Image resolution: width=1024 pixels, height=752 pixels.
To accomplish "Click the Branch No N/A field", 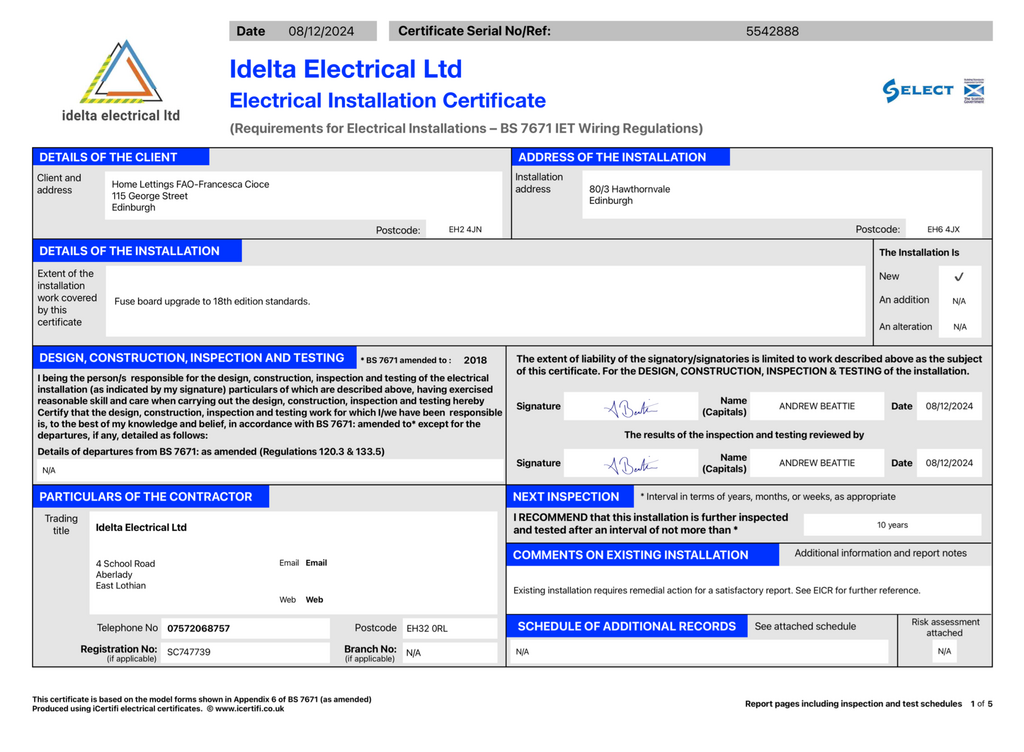I will (449, 652).
